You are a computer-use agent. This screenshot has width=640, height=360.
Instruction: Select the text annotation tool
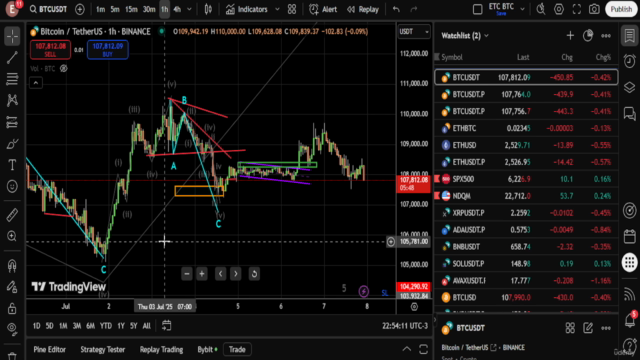pos(12,164)
